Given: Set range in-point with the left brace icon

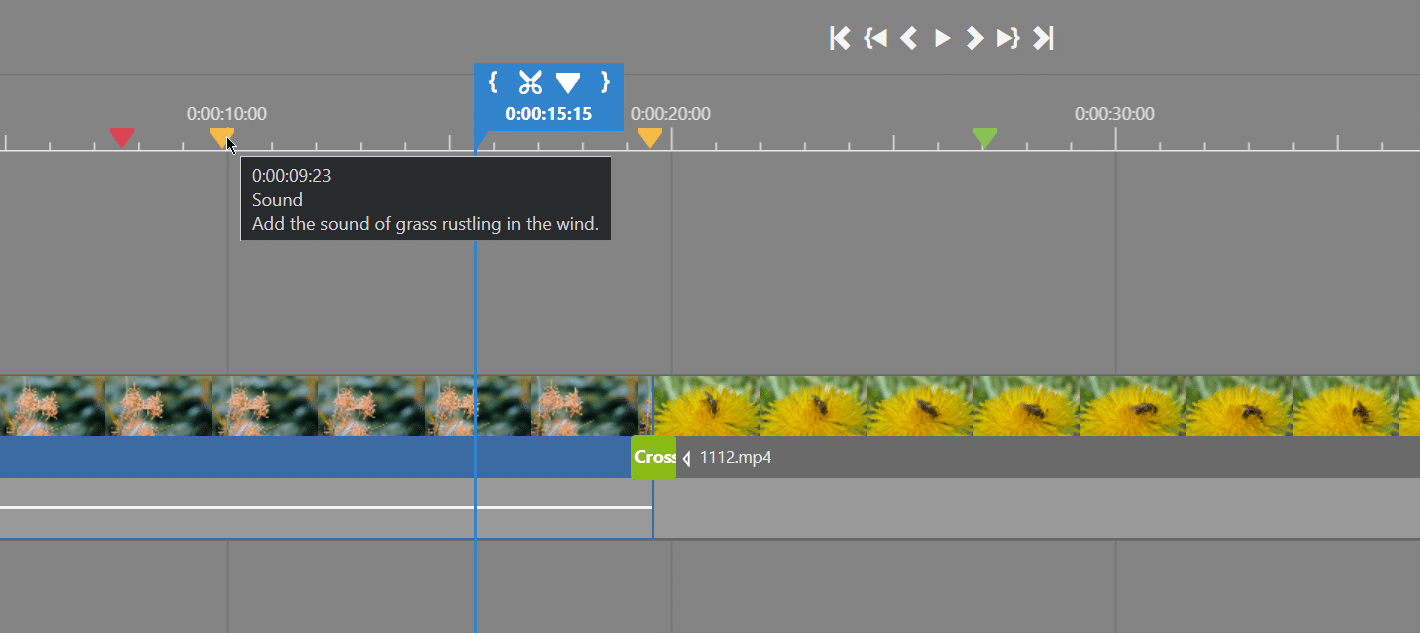Looking at the screenshot, I should (x=493, y=82).
